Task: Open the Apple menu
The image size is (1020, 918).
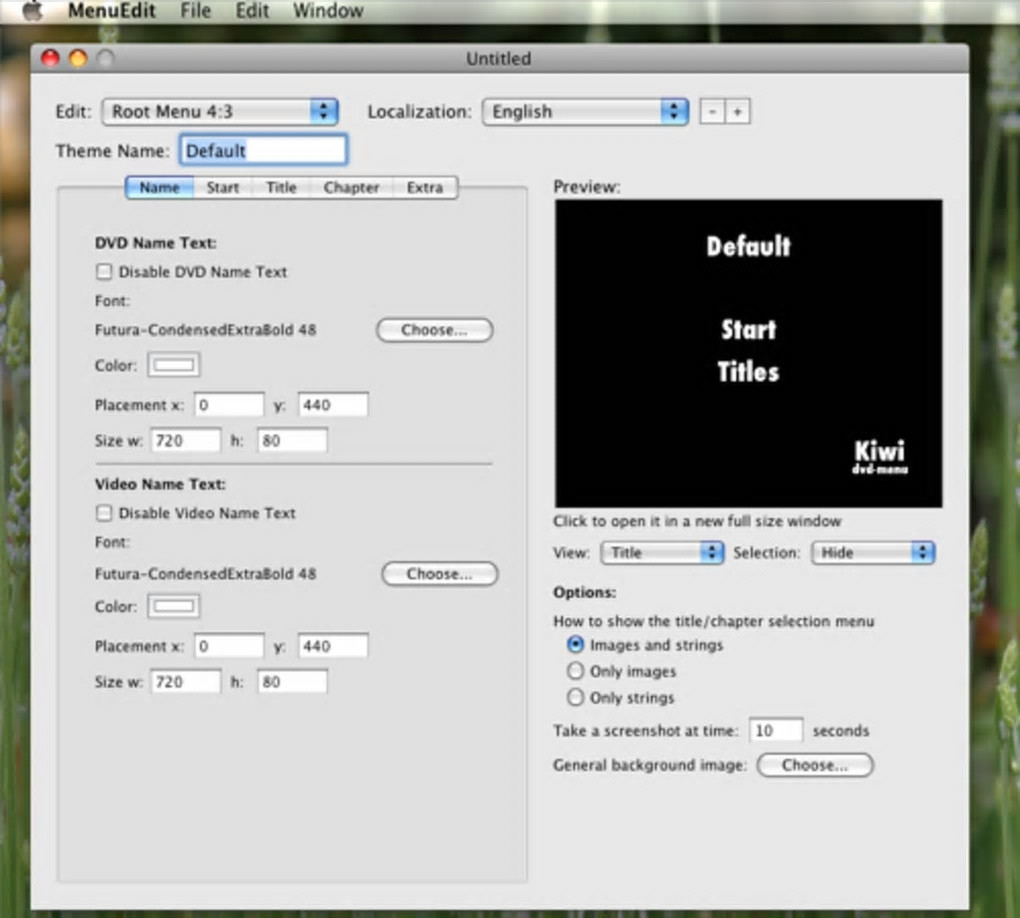Action: pyautogui.click(x=31, y=10)
